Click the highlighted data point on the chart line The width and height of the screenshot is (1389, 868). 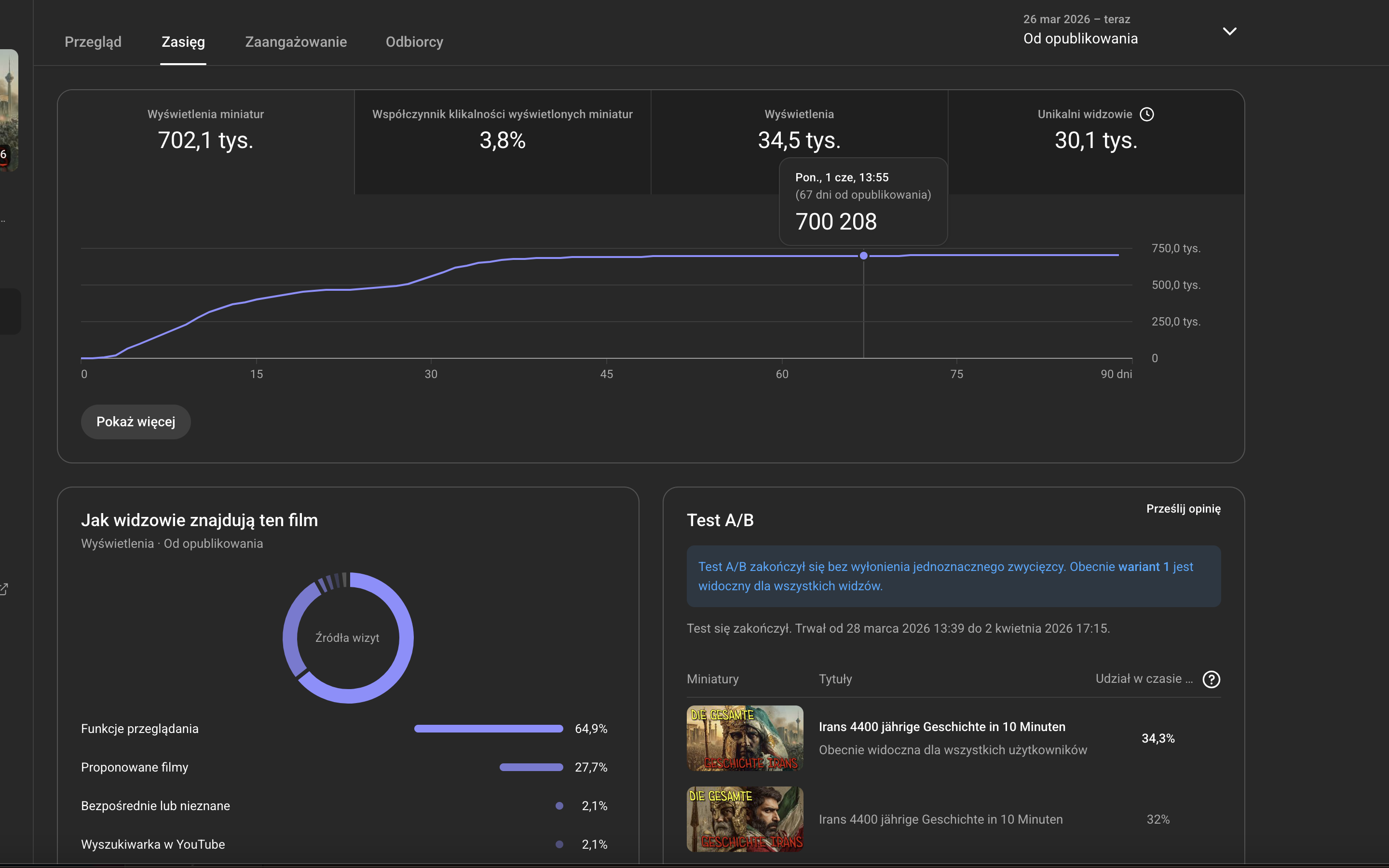(x=863, y=256)
